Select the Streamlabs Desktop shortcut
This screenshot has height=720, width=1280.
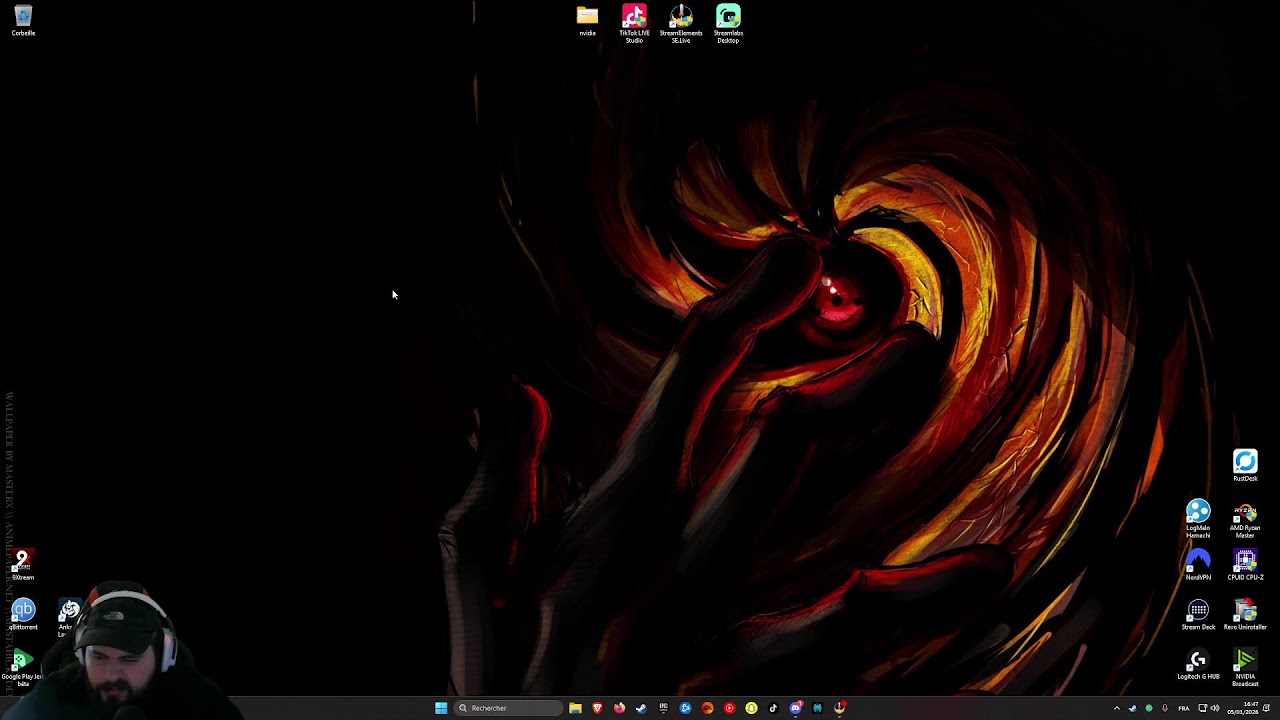click(728, 23)
